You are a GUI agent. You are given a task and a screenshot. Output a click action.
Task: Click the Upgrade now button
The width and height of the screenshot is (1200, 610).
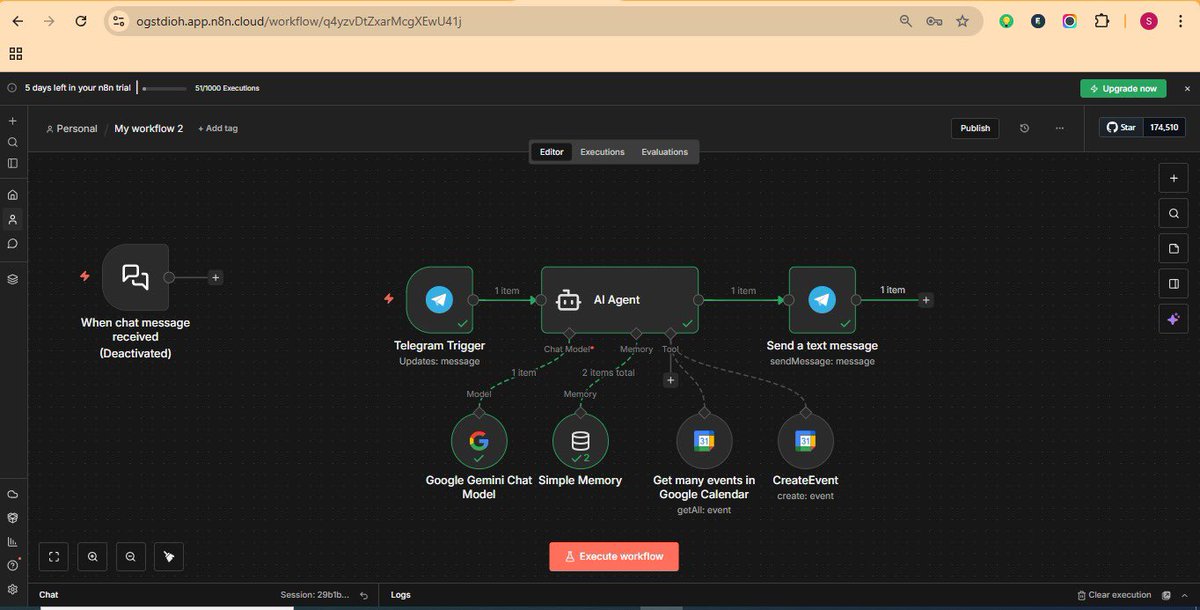[x=1123, y=88]
